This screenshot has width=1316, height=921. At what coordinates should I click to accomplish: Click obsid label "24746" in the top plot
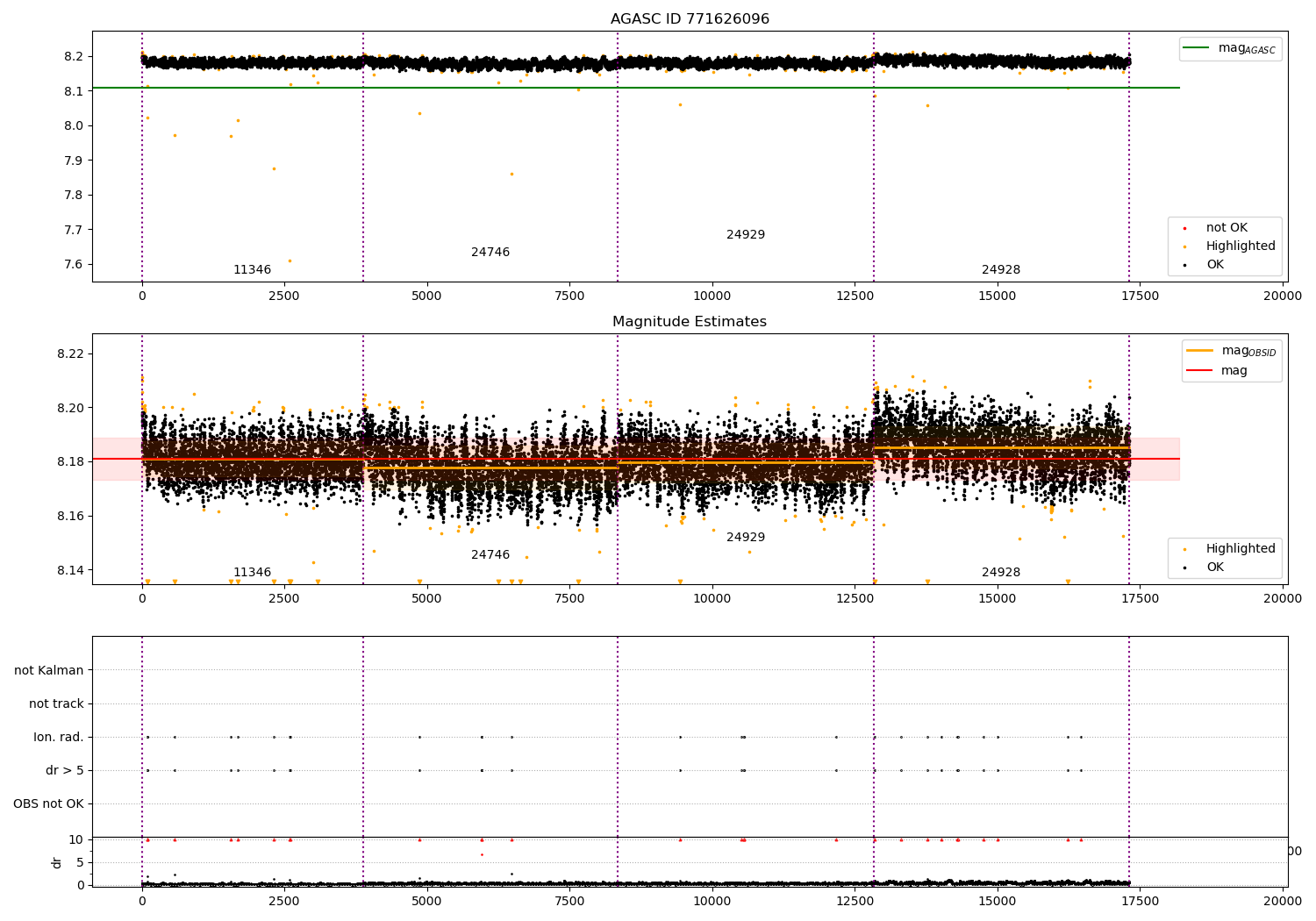(490, 253)
